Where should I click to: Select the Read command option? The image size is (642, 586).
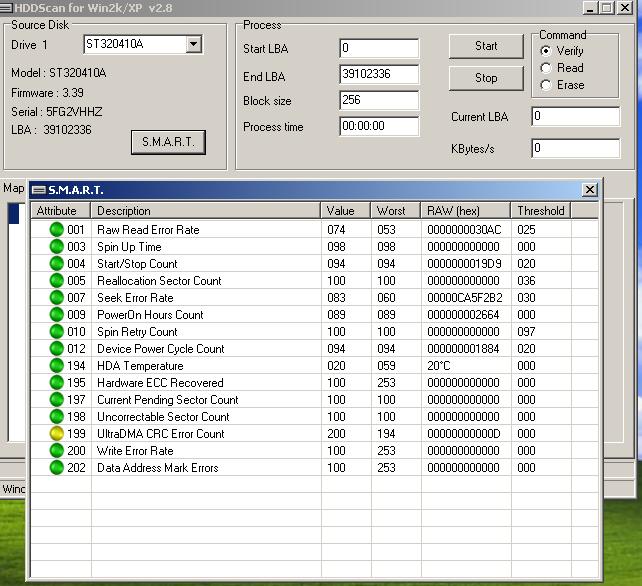(546, 68)
